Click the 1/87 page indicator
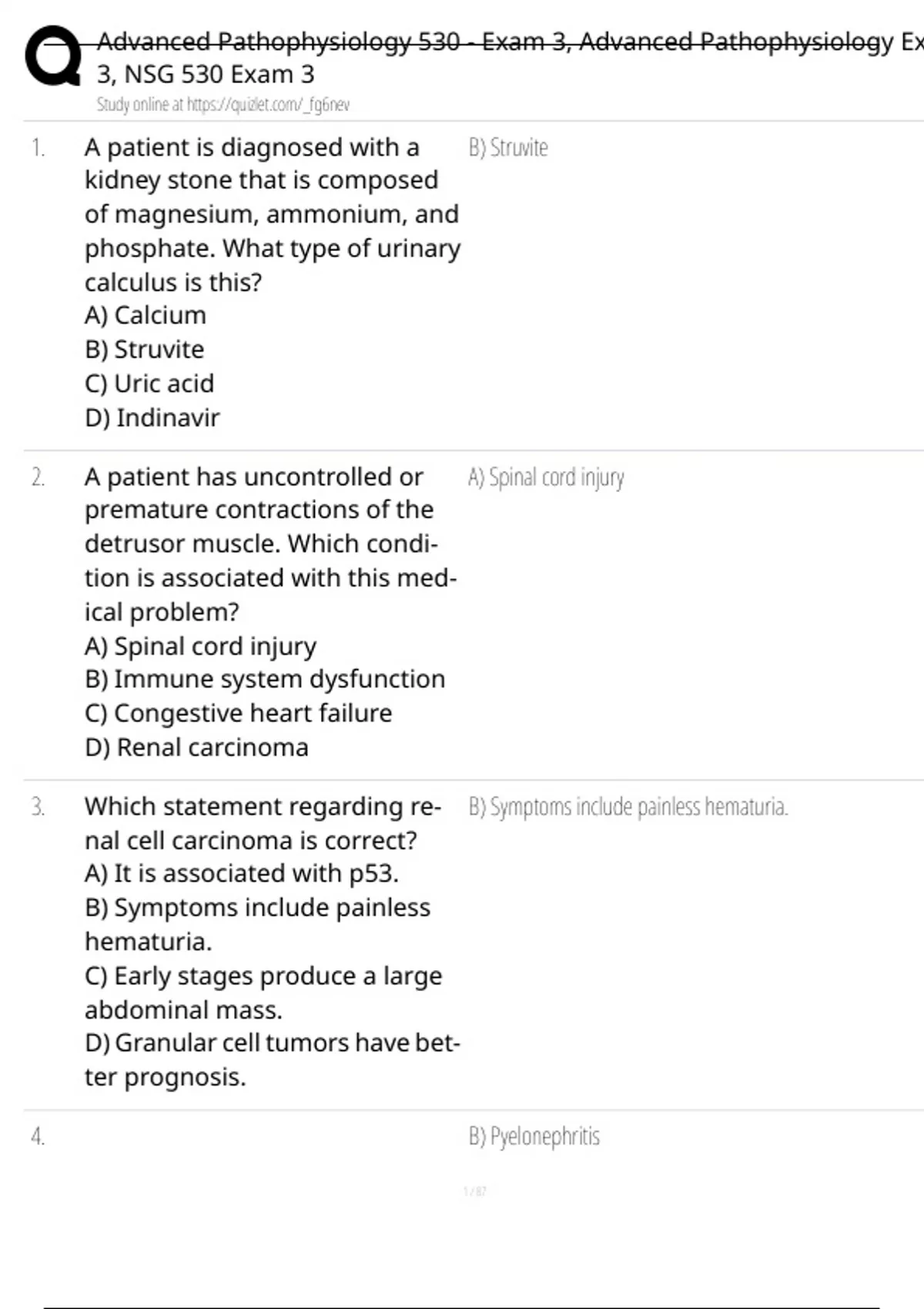924x1309 pixels. pos(475,1191)
